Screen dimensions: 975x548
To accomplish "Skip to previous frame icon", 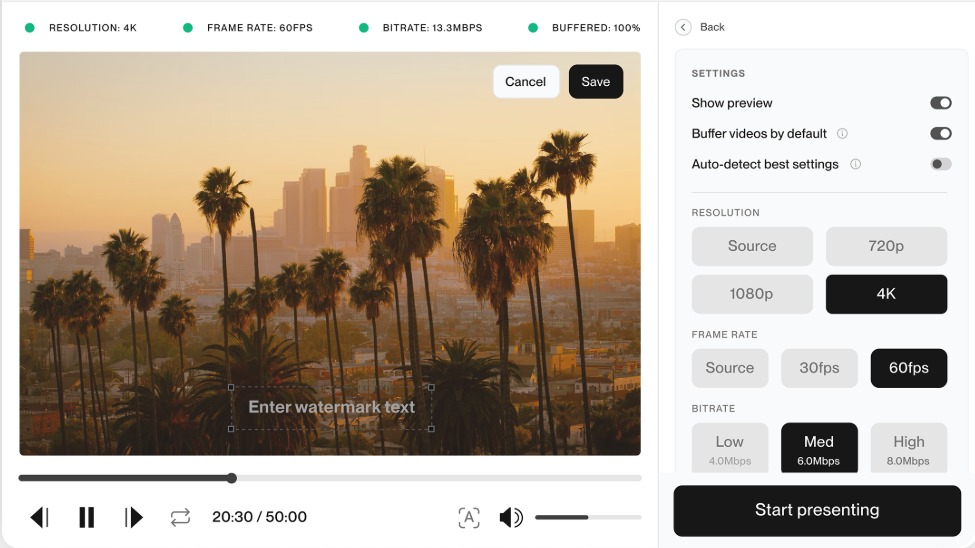I will coord(39,517).
